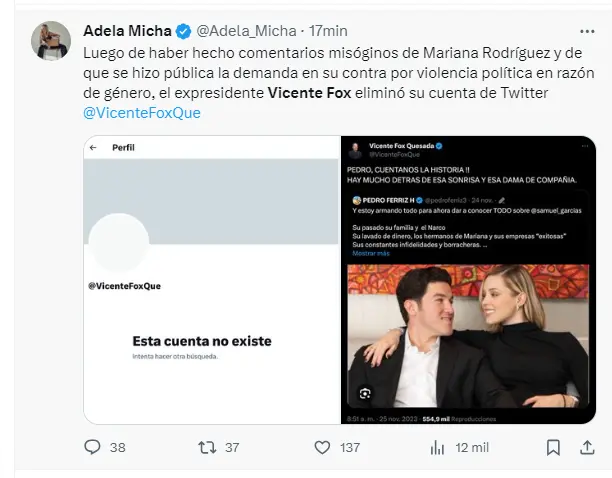Image resolution: width=612 pixels, height=478 pixels.
Task: View tweet analytics bar chart icon
Action: click(437, 447)
